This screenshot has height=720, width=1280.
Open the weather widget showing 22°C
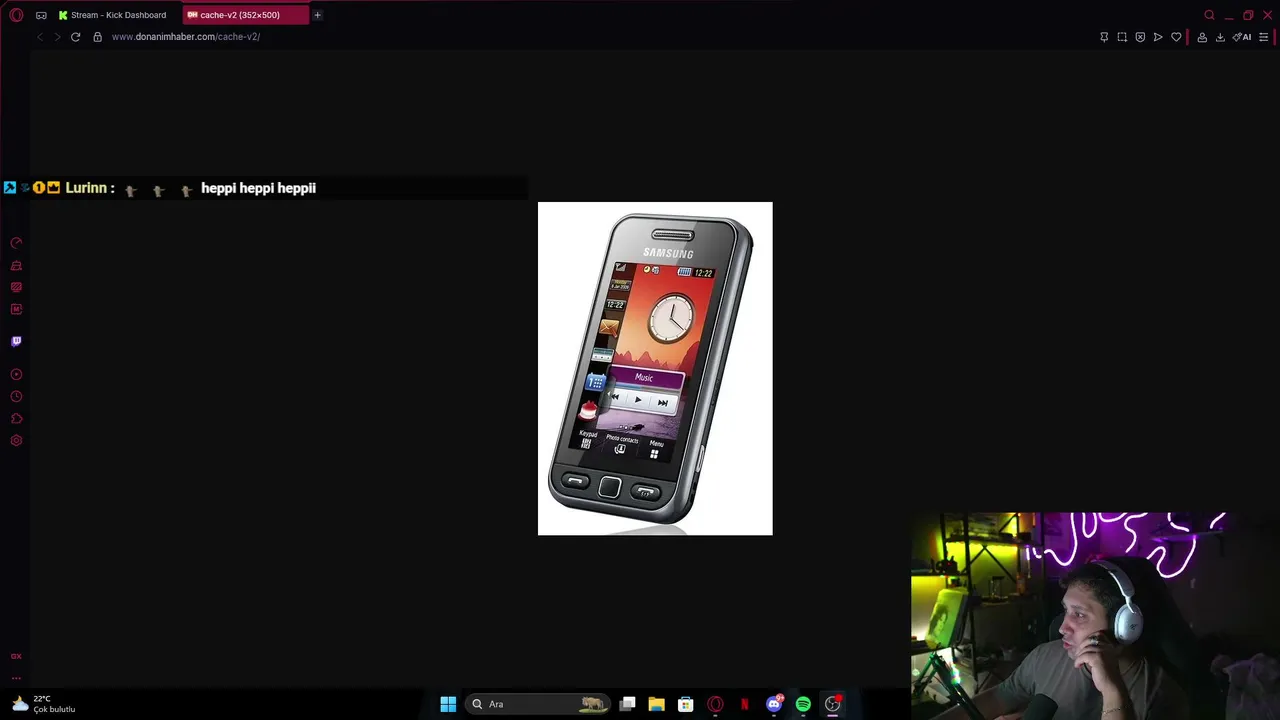point(42,704)
